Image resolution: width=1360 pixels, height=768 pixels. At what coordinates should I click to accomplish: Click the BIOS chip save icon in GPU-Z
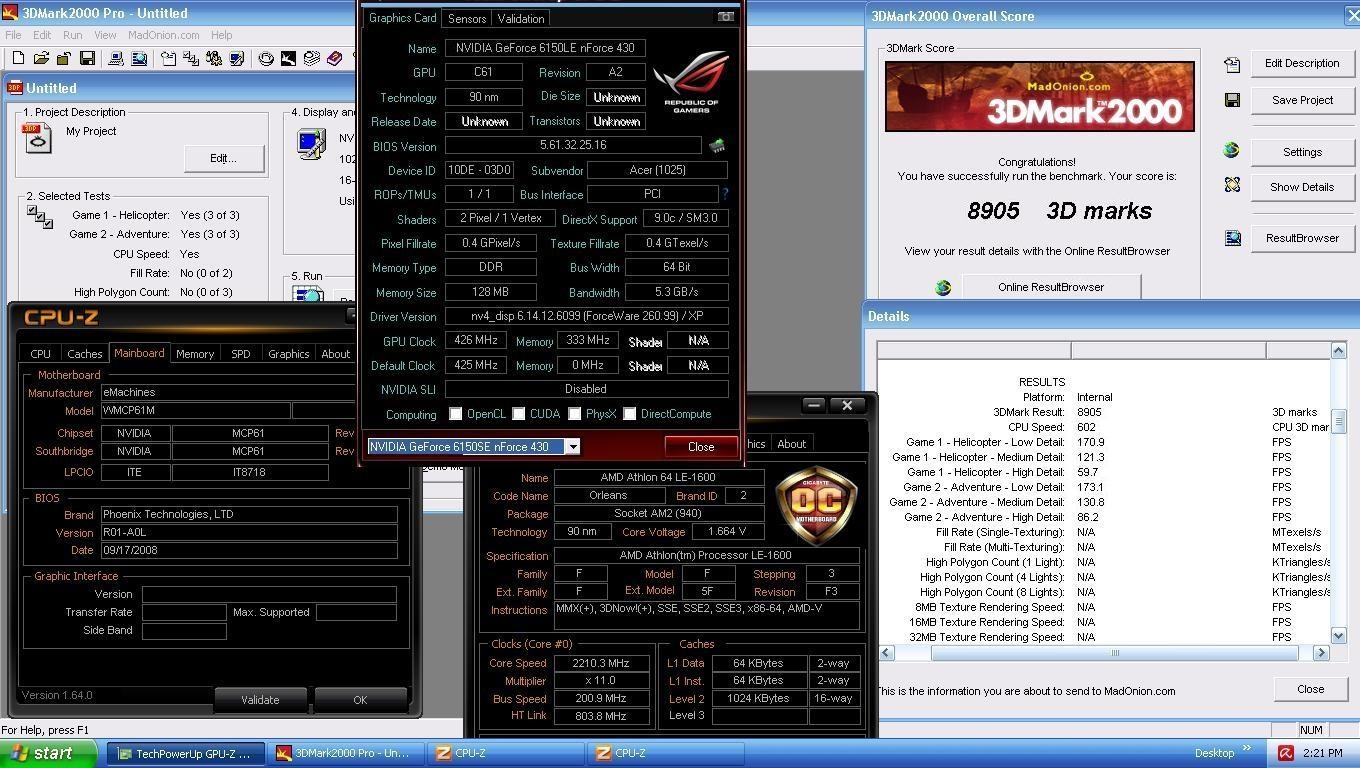click(717, 146)
